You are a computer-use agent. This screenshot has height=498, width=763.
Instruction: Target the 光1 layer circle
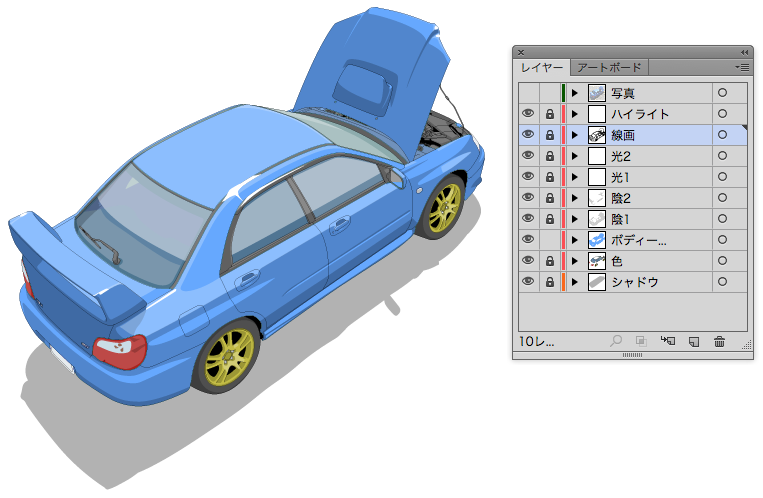(722, 176)
